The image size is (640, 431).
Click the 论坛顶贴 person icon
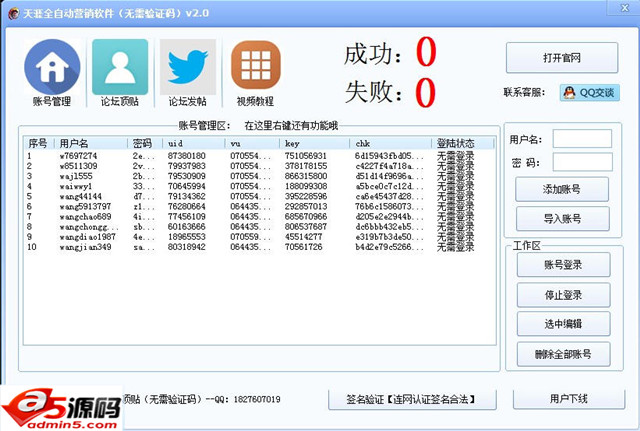pyautogui.click(x=119, y=66)
